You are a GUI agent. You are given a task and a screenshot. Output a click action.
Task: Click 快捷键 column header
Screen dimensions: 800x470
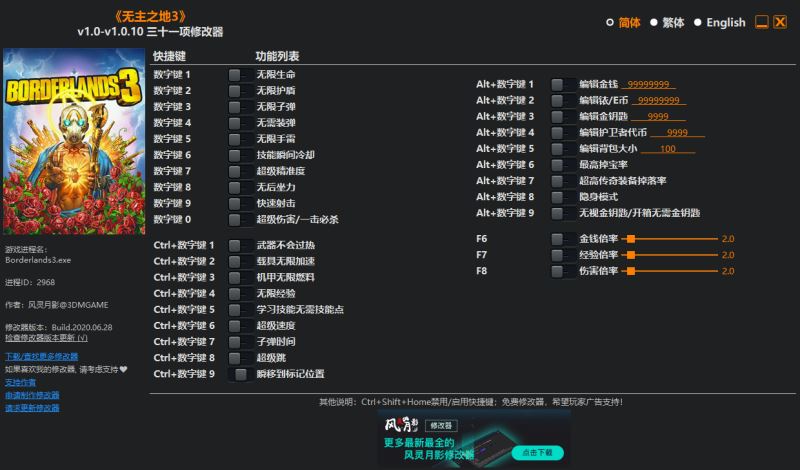point(169,56)
